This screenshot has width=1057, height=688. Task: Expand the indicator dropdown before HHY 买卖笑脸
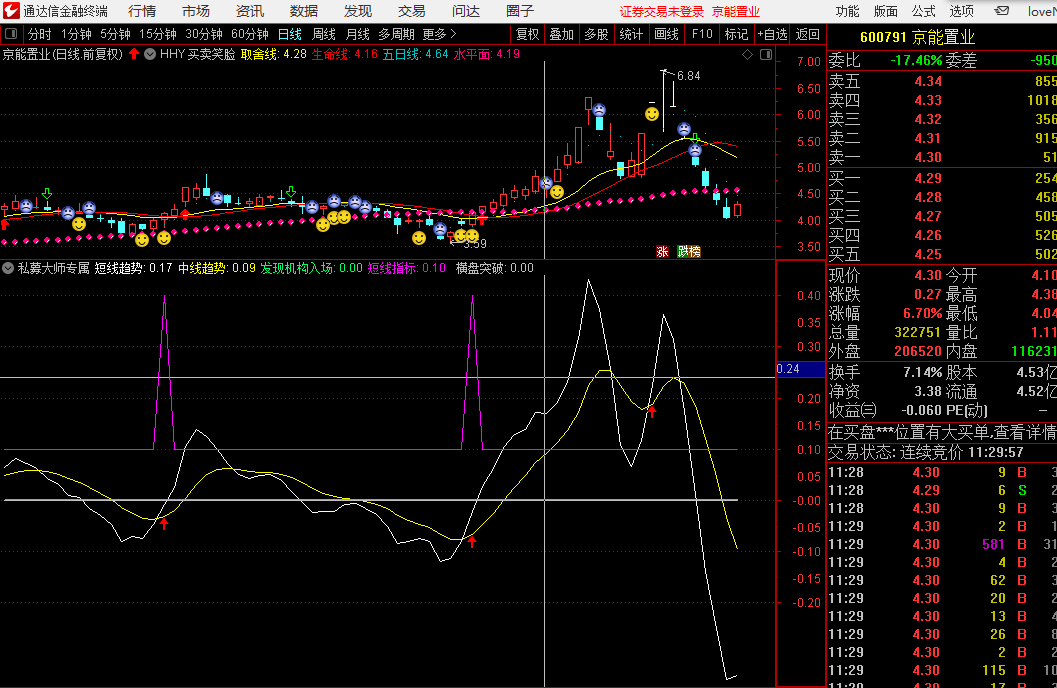(150, 54)
